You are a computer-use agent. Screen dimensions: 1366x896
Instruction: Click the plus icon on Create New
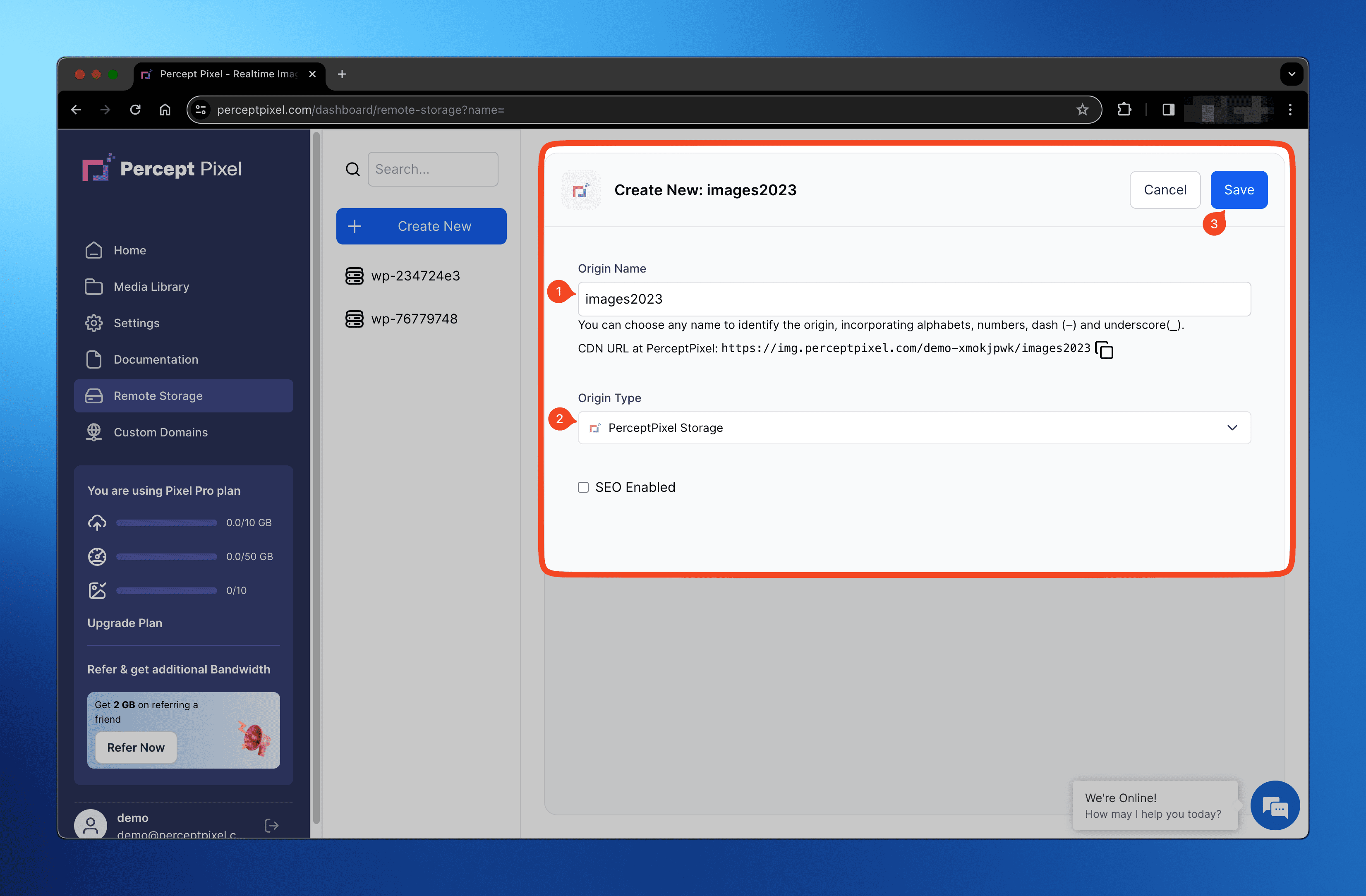(355, 226)
